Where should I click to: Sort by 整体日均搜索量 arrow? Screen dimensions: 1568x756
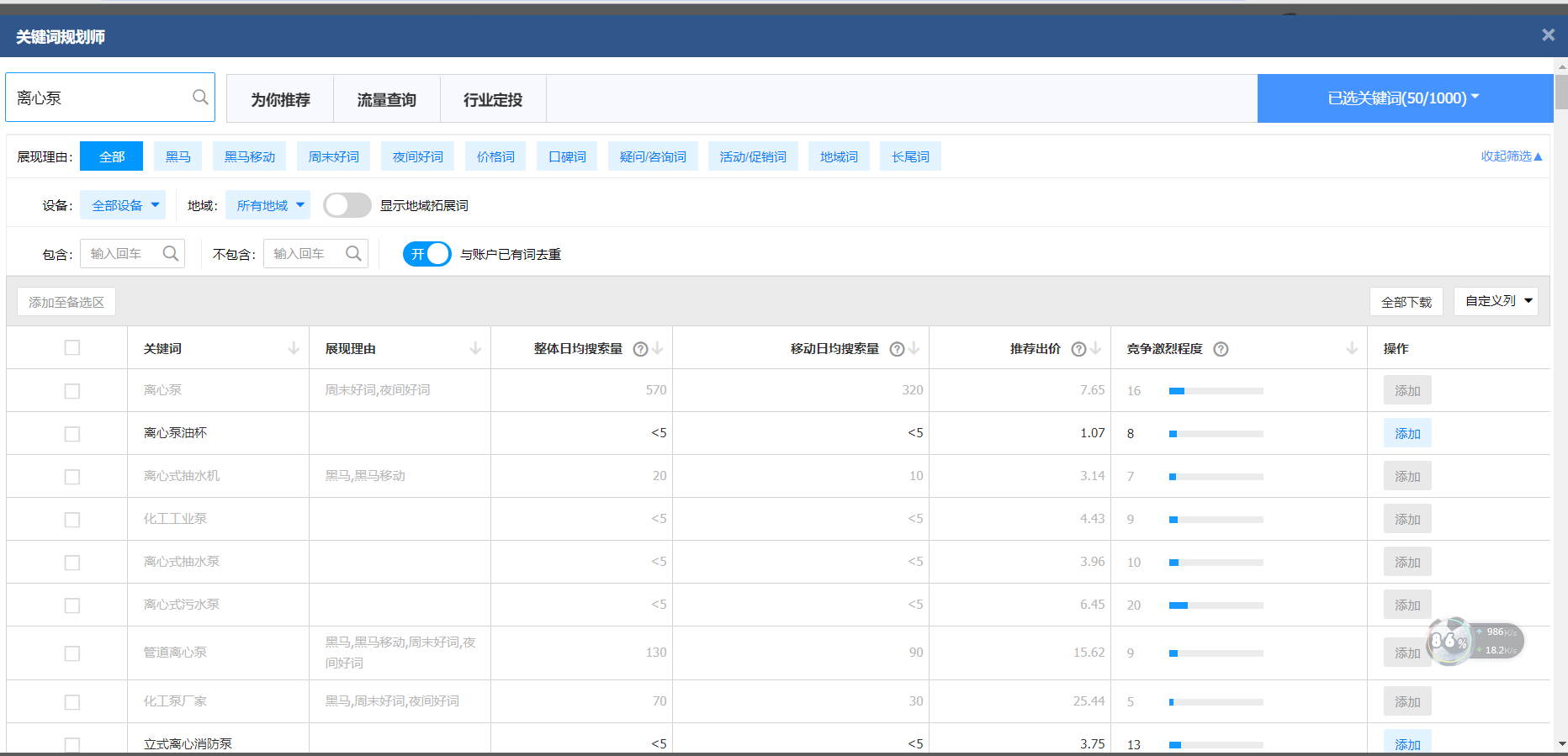(x=658, y=348)
